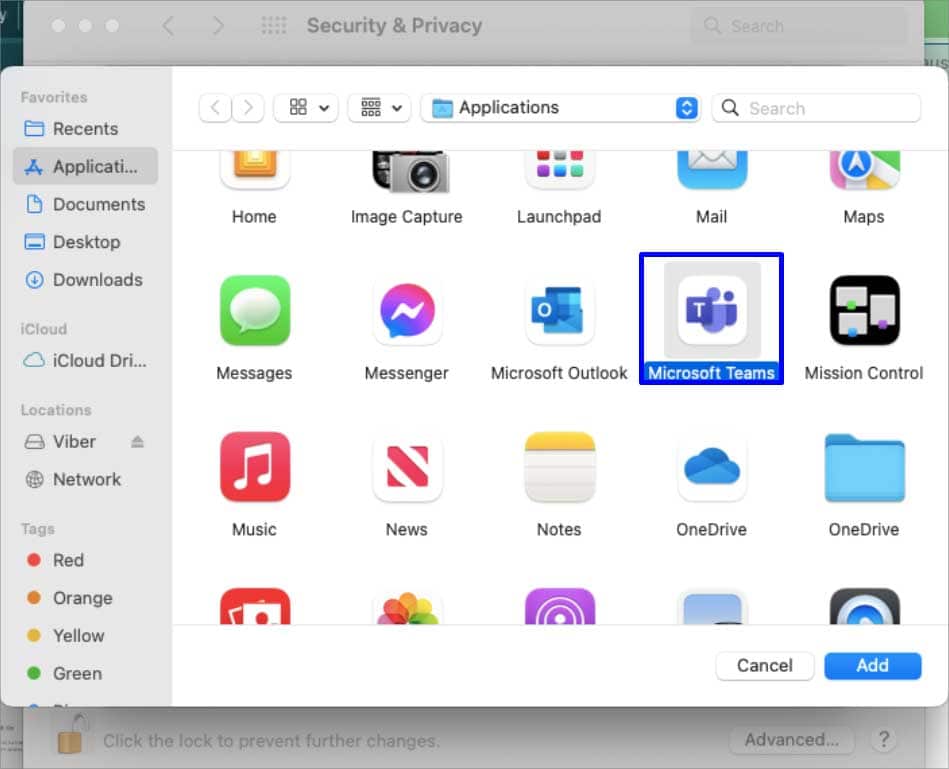Go back in Security & Privacy window
Image resolution: width=949 pixels, height=769 pixels.
coord(169,25)
